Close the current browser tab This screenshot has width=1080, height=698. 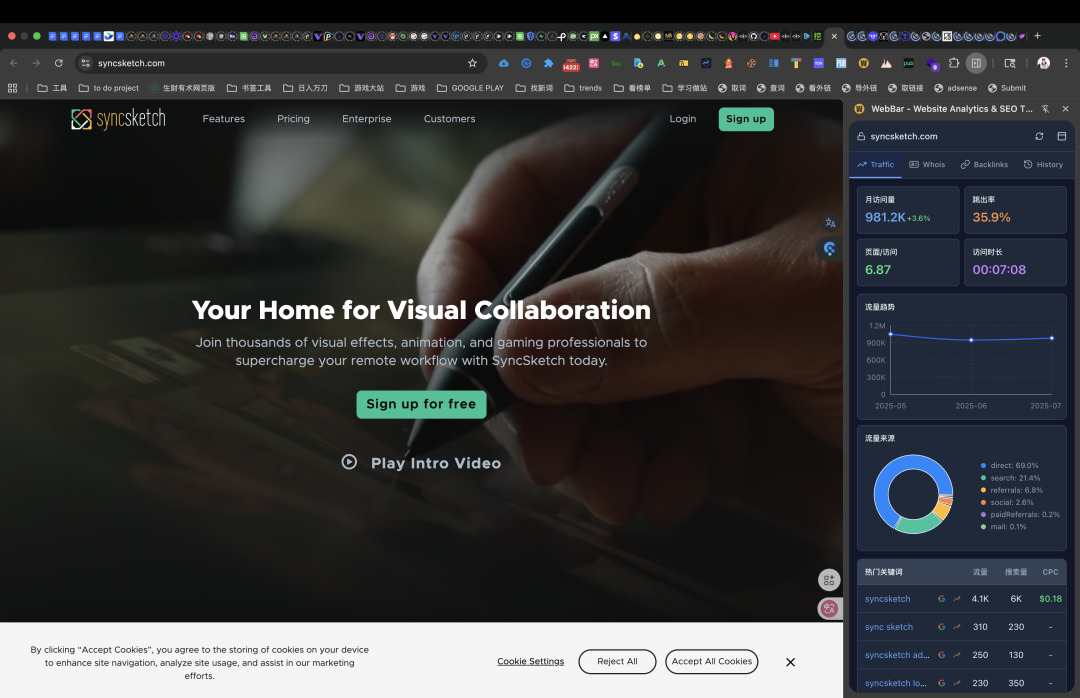834,36
